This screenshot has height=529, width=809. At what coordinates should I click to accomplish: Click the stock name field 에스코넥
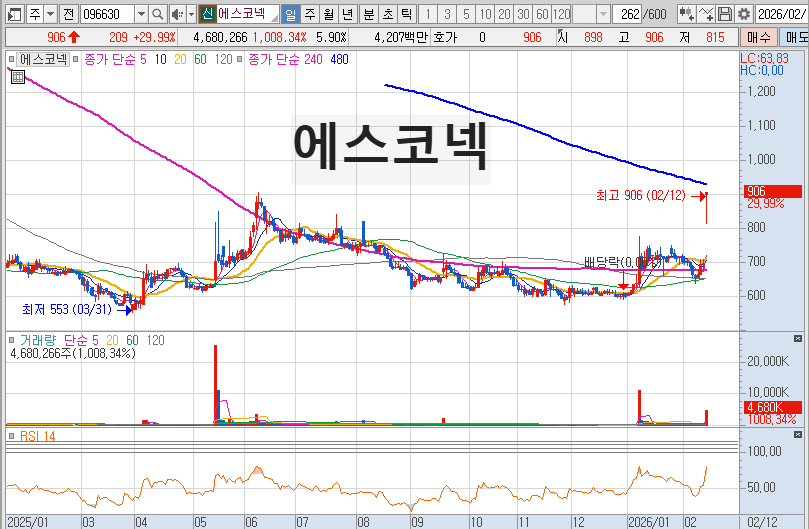point(246,14)
